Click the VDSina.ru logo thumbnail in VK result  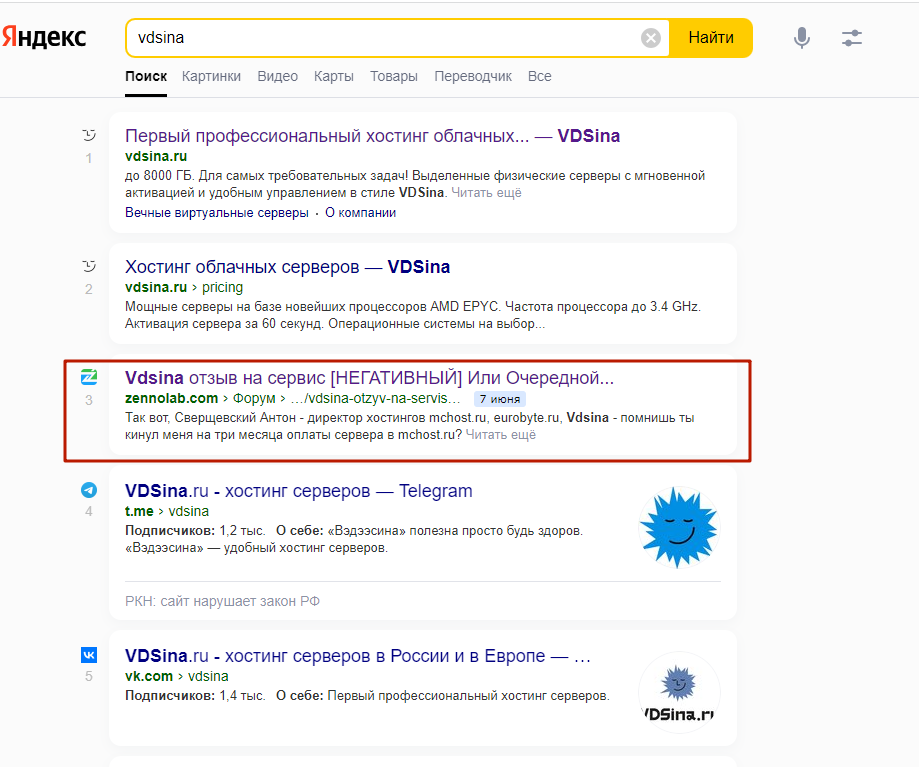679,693
